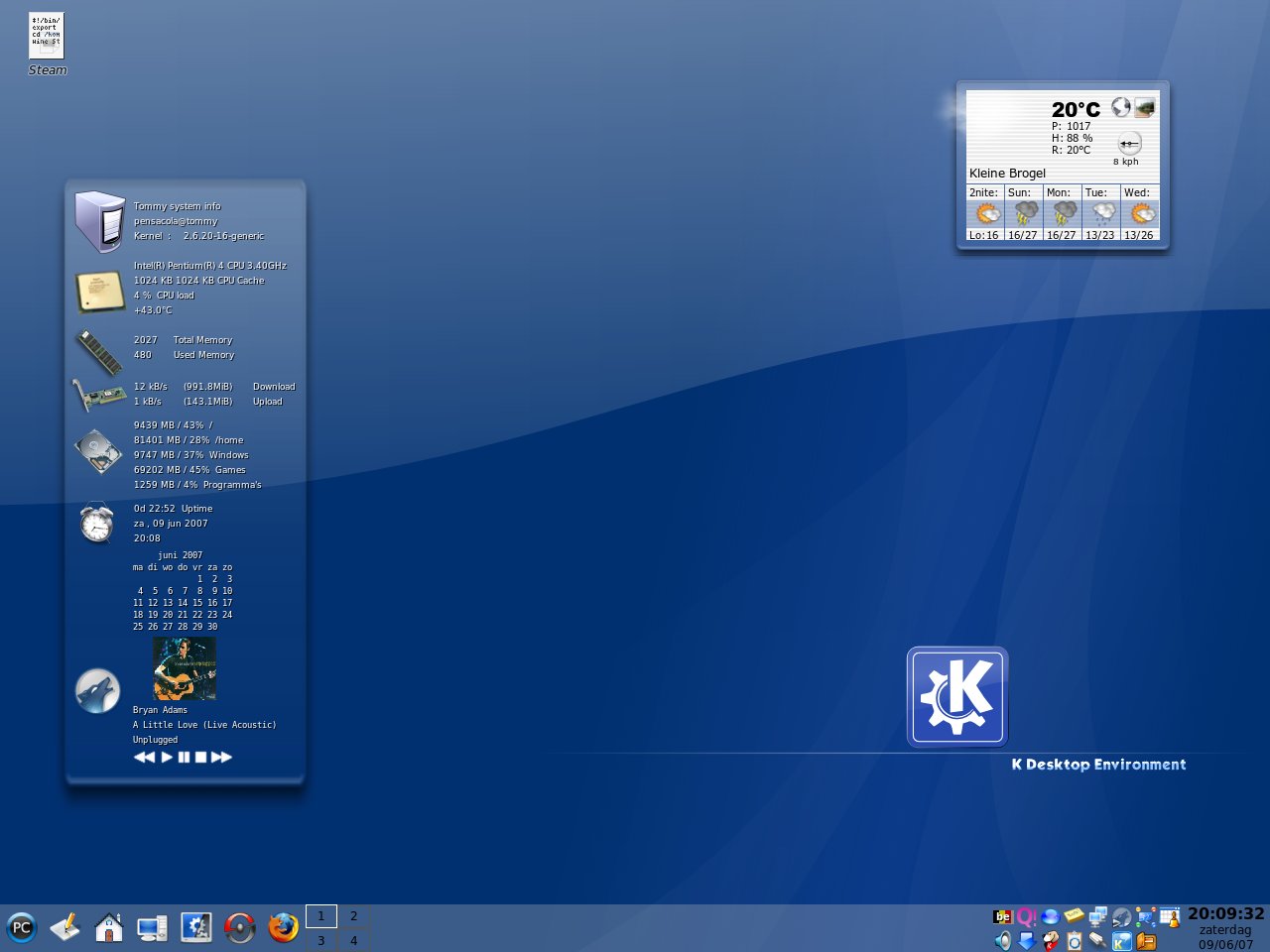Image resolution: width=1270 pixels, height=952 pixels.
Task: Click the Mon thunderstorm forecast icon
Action: tap(1064, 213)
